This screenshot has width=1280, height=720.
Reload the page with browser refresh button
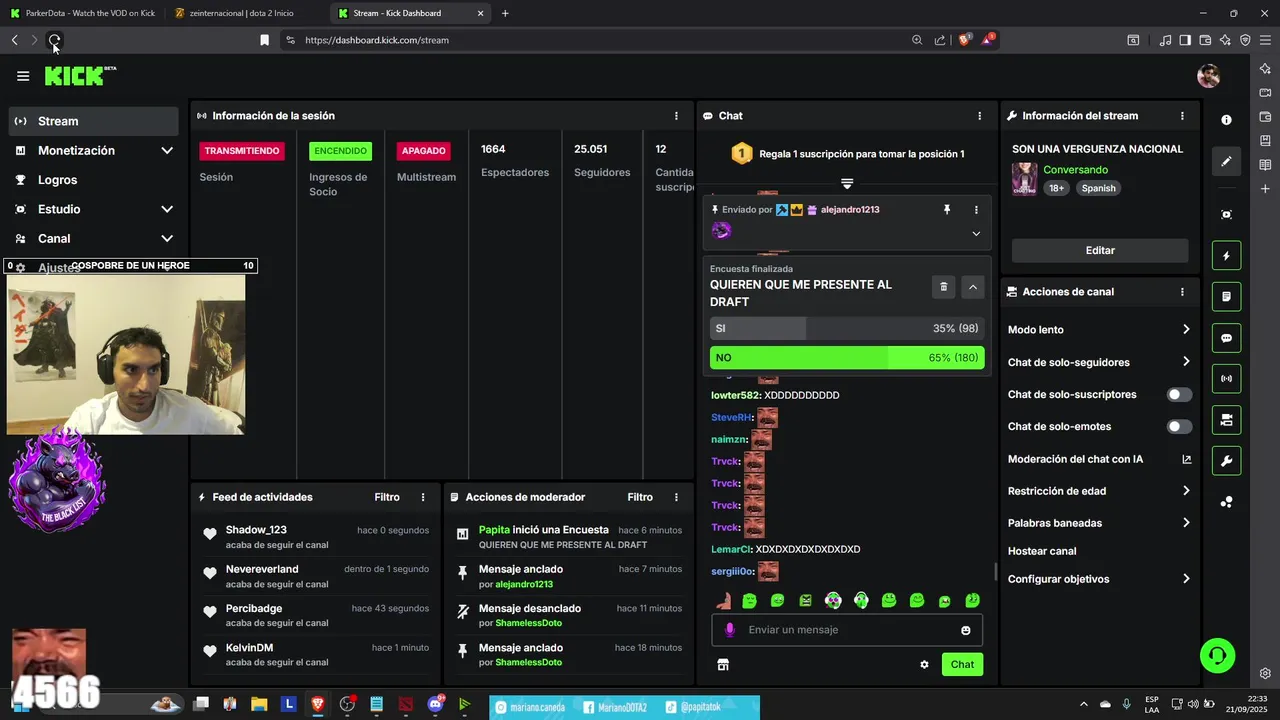[x=54, y=40]
